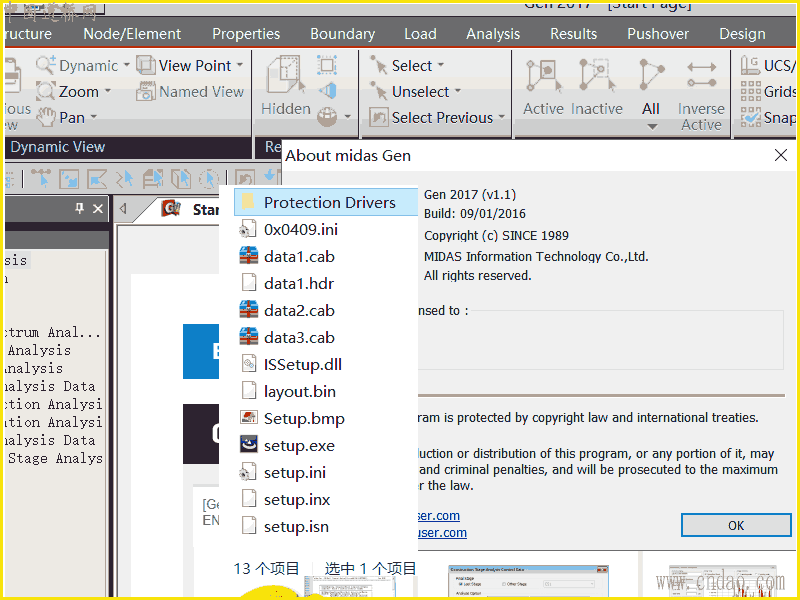Select the zigzag intersect-line select icon
Viewport: 800px width, 600px height.
[124, 179]
